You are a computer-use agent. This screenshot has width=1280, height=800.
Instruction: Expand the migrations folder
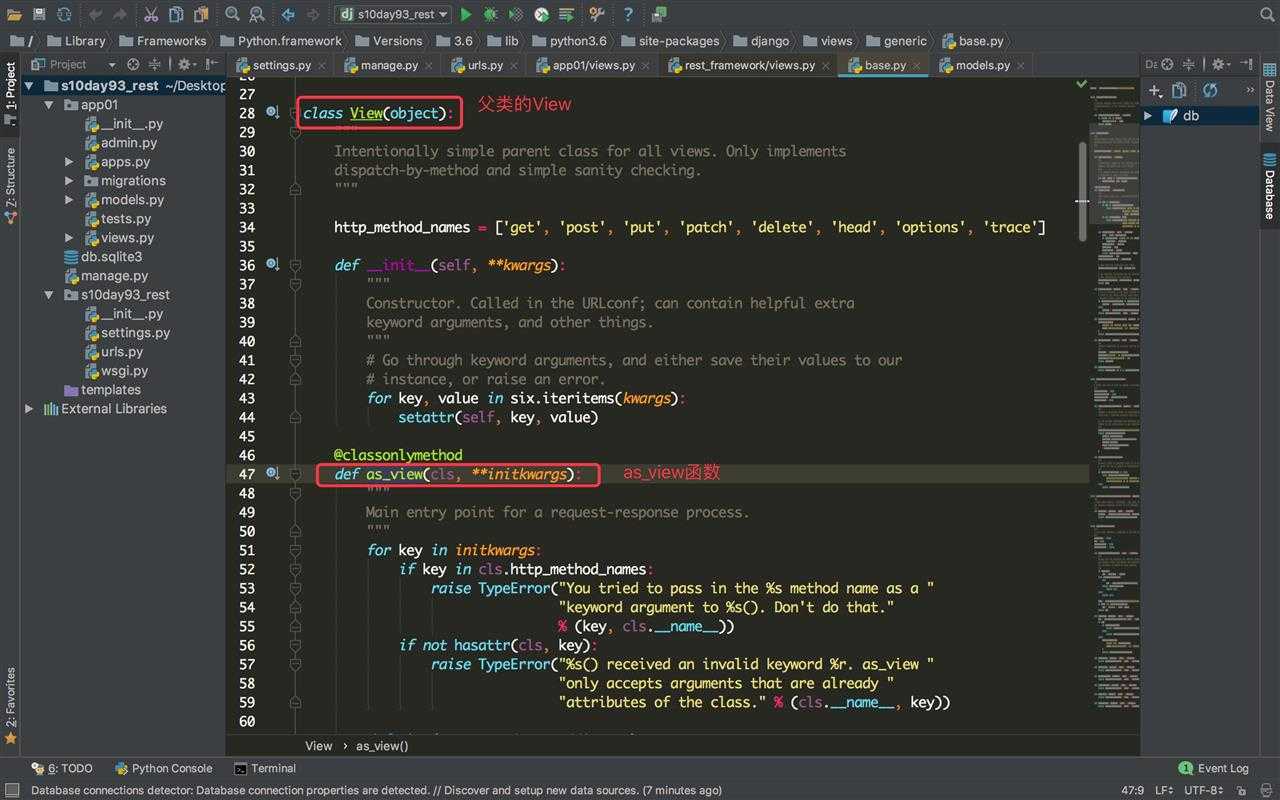pos(69,181)
